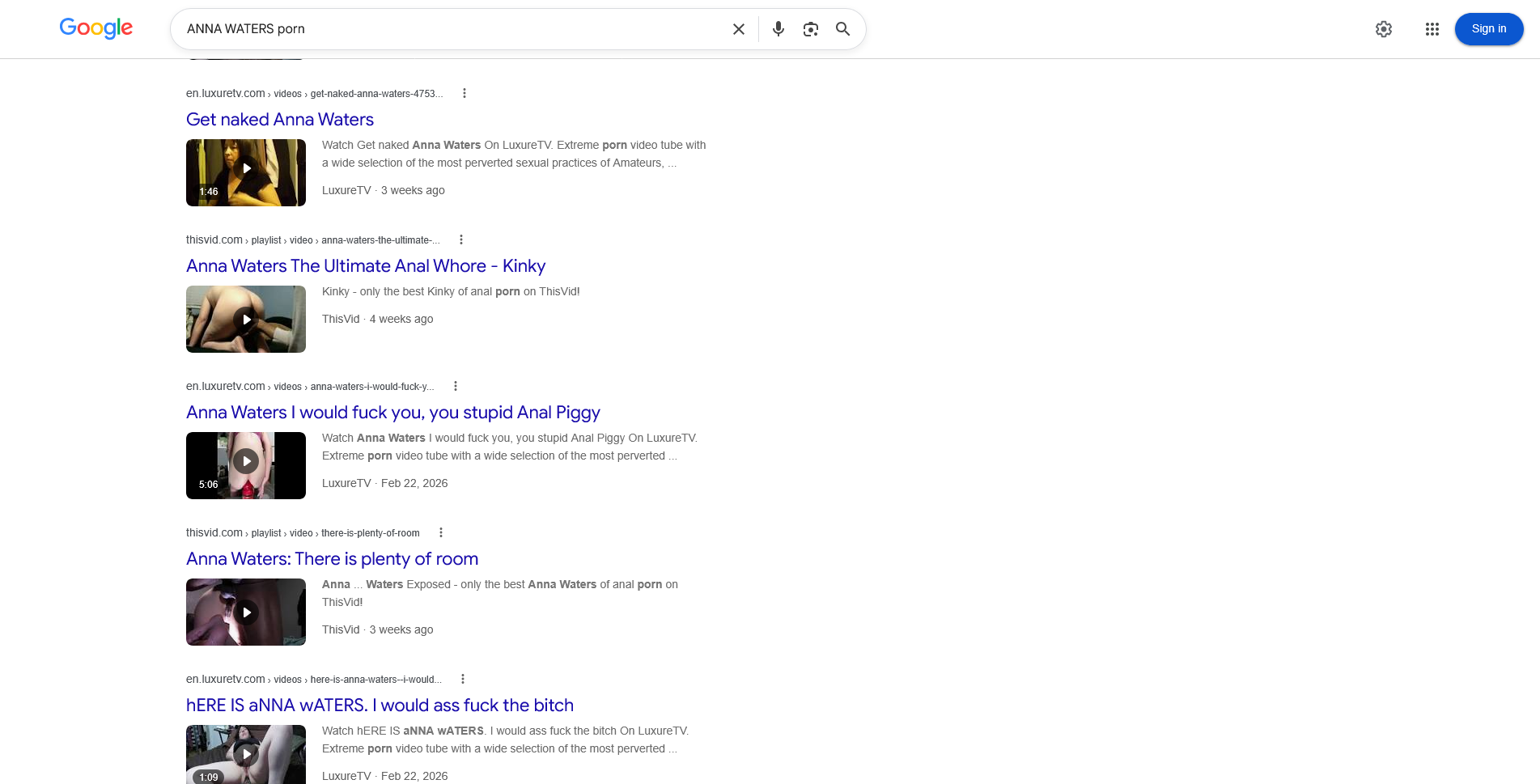Viewport: 1540px width, 784px height.
Task: Clear the search box with the X icon
Action: (739, 29)
